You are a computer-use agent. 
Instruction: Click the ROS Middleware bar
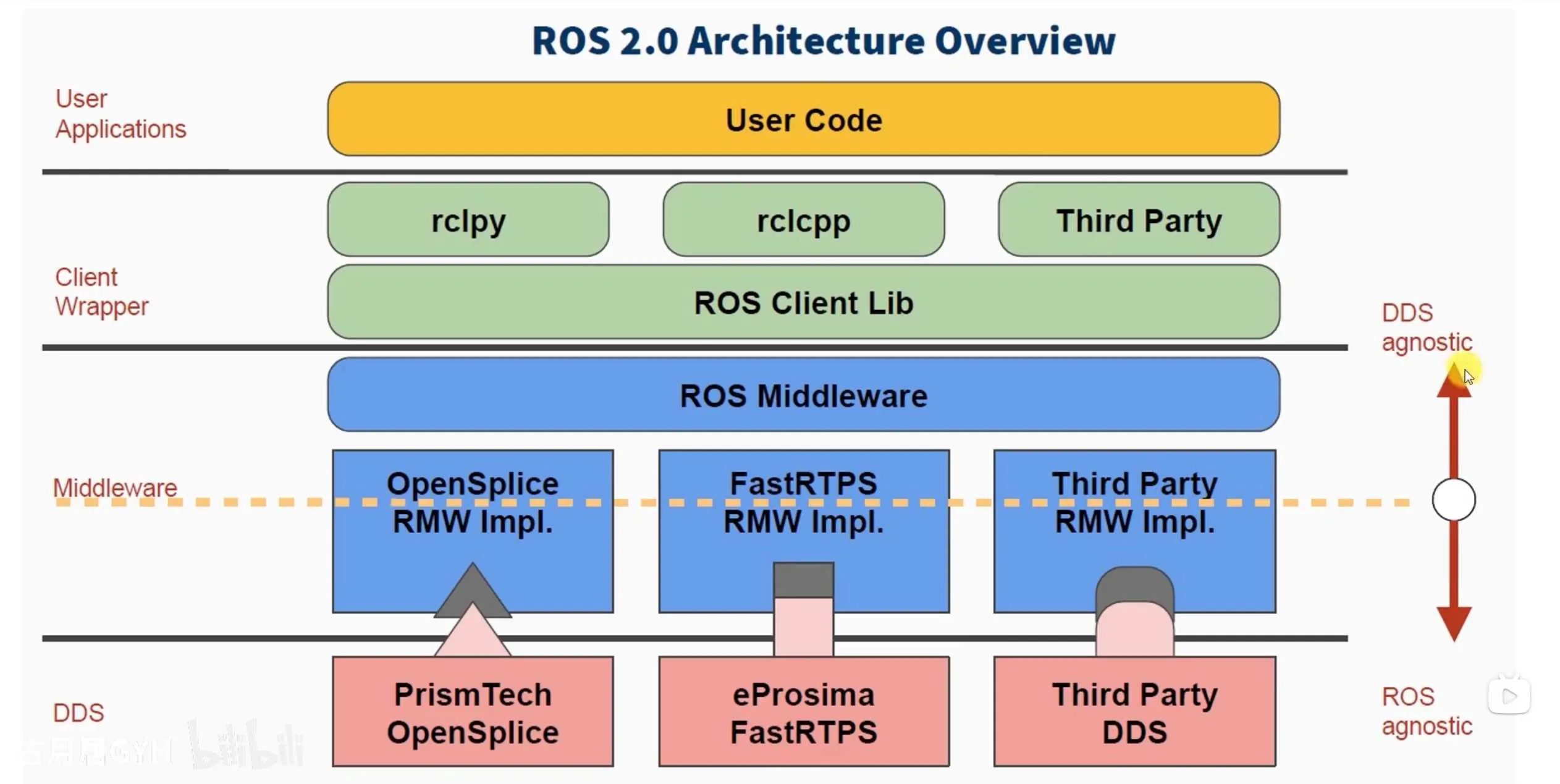point(803,394)
